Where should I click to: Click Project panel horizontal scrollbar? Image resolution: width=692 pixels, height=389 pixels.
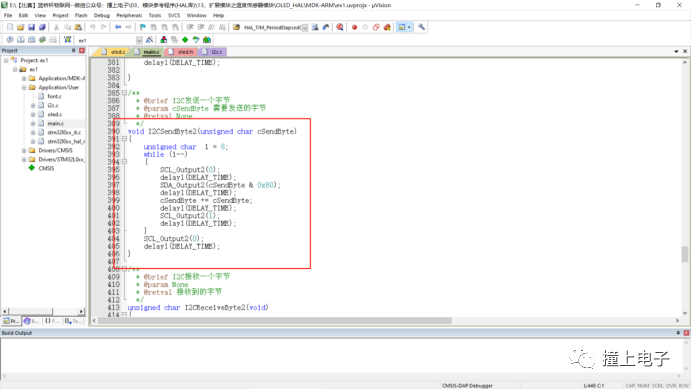[x=31, y=311]
